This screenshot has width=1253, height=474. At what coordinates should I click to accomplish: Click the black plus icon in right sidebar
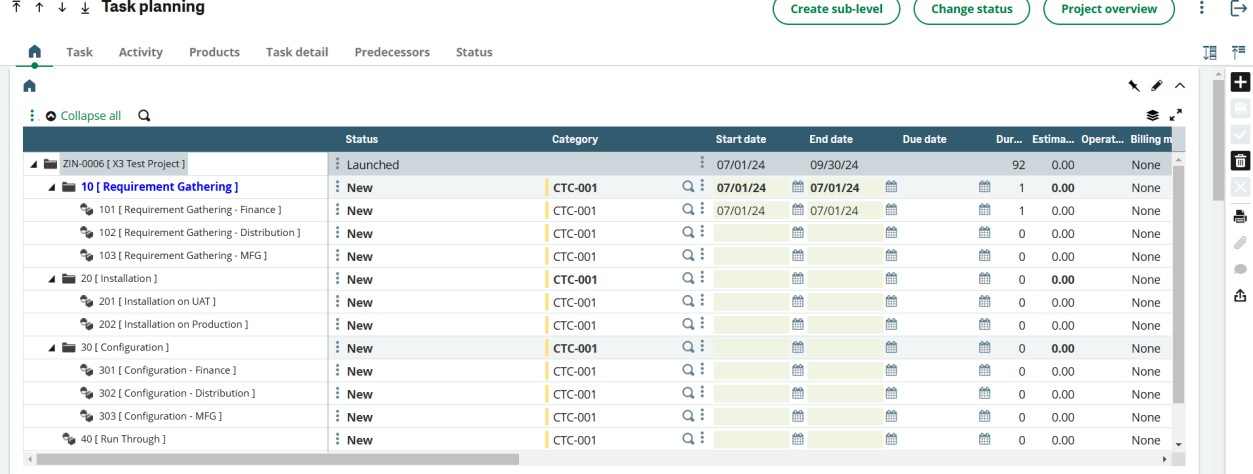tap(1240, 83)
